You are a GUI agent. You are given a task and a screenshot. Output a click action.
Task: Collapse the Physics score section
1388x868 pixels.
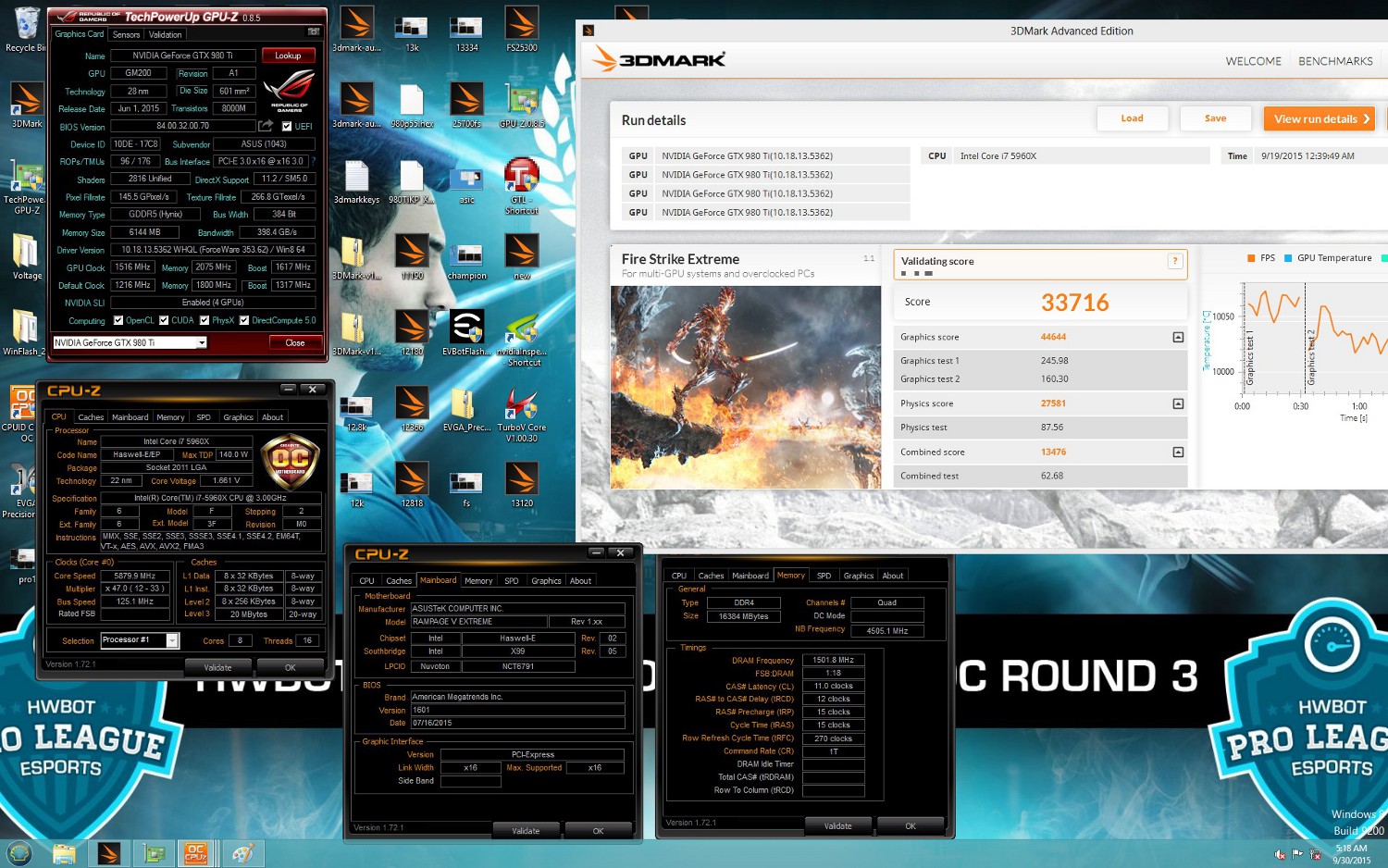click(x=1178, y=403)
